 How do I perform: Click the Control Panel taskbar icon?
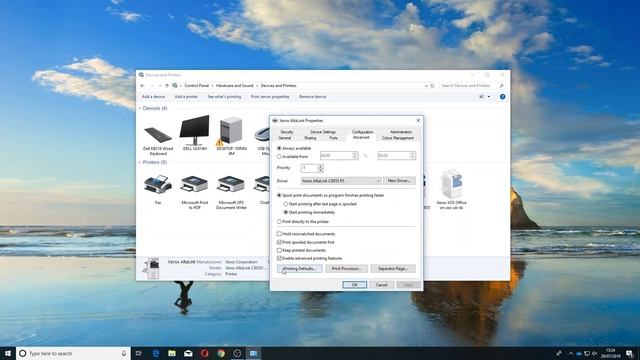(253, 353)
